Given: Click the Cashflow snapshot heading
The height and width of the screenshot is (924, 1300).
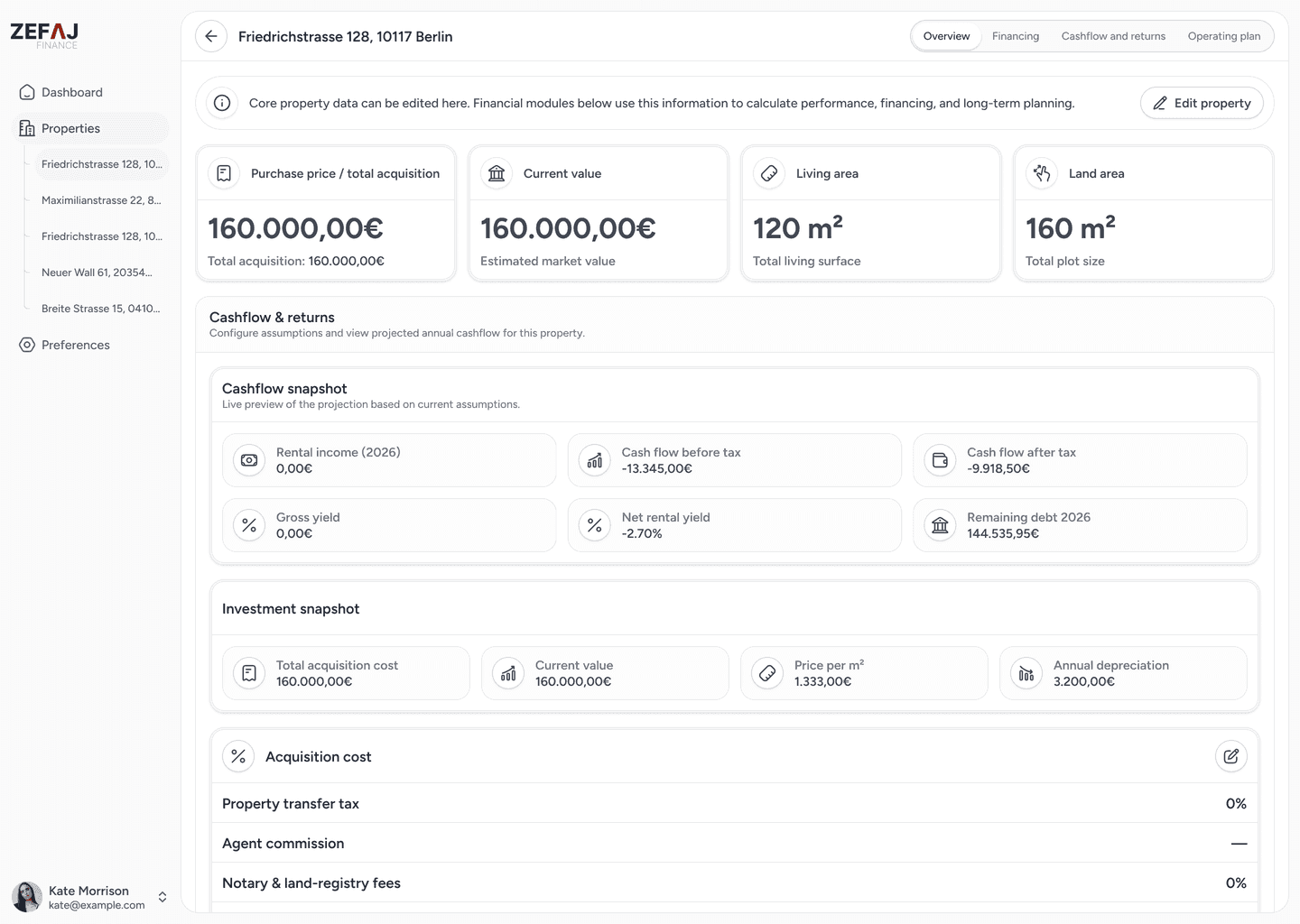Looking at the screenshot, I should [284, 389].
